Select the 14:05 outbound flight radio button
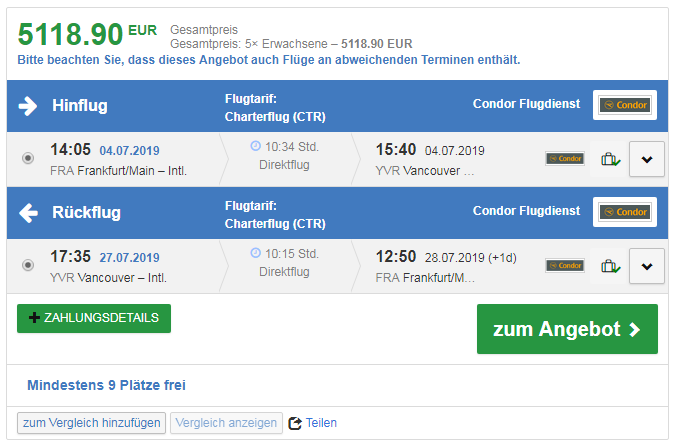The width and height of the screenshot is (677, 446). click(x=27, y=158)
